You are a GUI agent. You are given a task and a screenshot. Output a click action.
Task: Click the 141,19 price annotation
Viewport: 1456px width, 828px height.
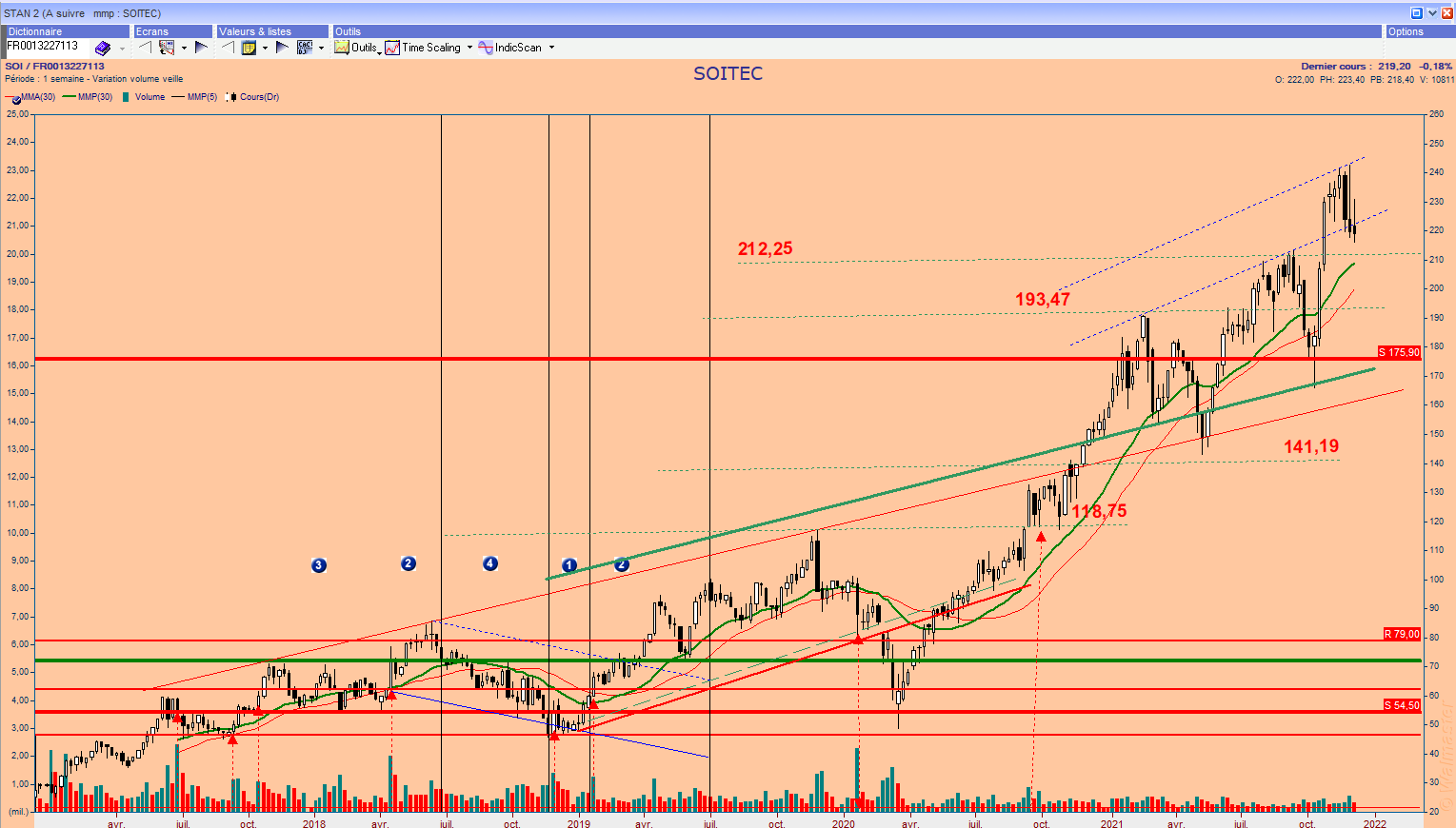[x=1311, y=446]
